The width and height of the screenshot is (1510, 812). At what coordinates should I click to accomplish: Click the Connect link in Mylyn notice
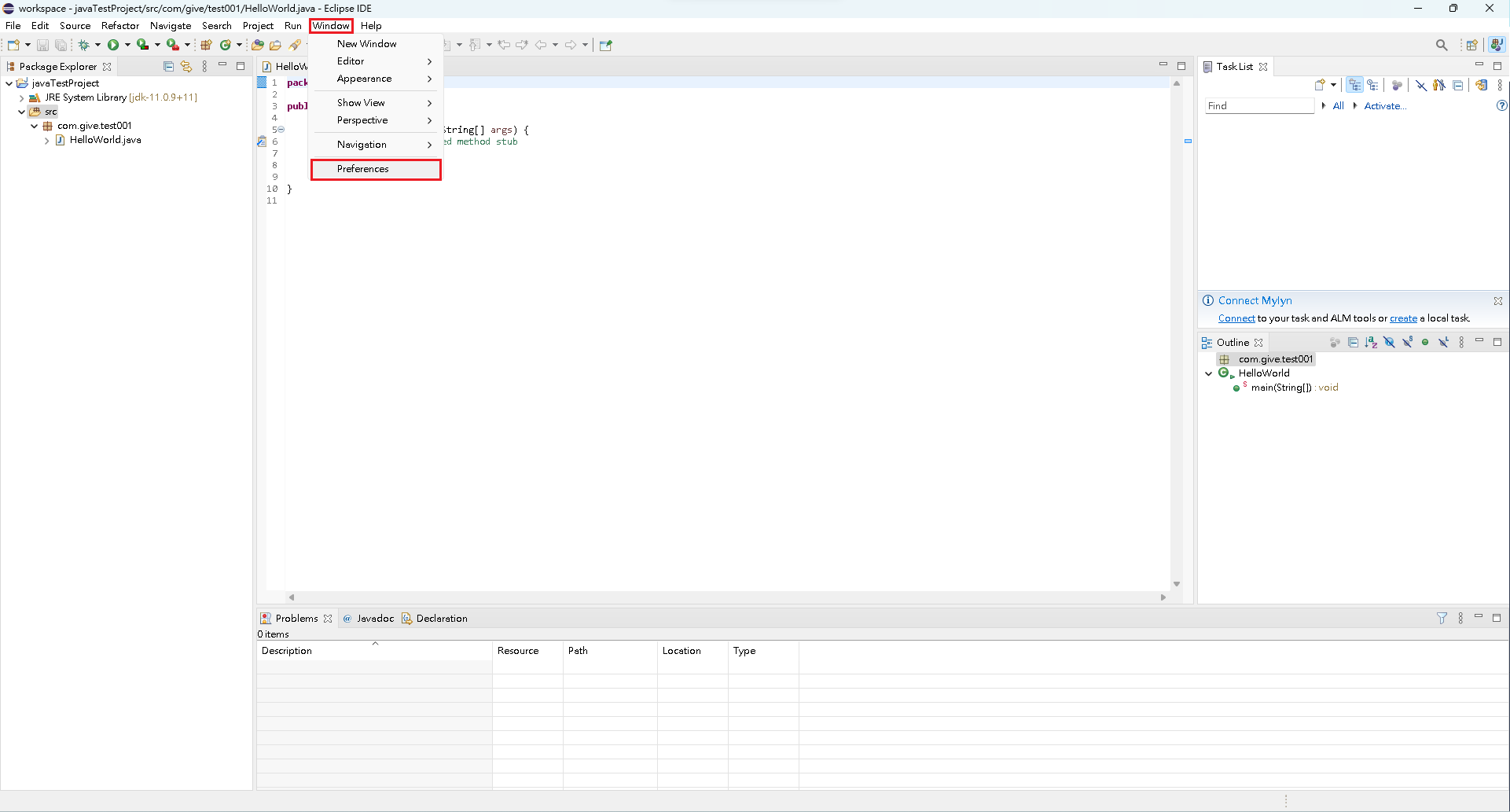pyautogui.click(x=1236, y=318)
